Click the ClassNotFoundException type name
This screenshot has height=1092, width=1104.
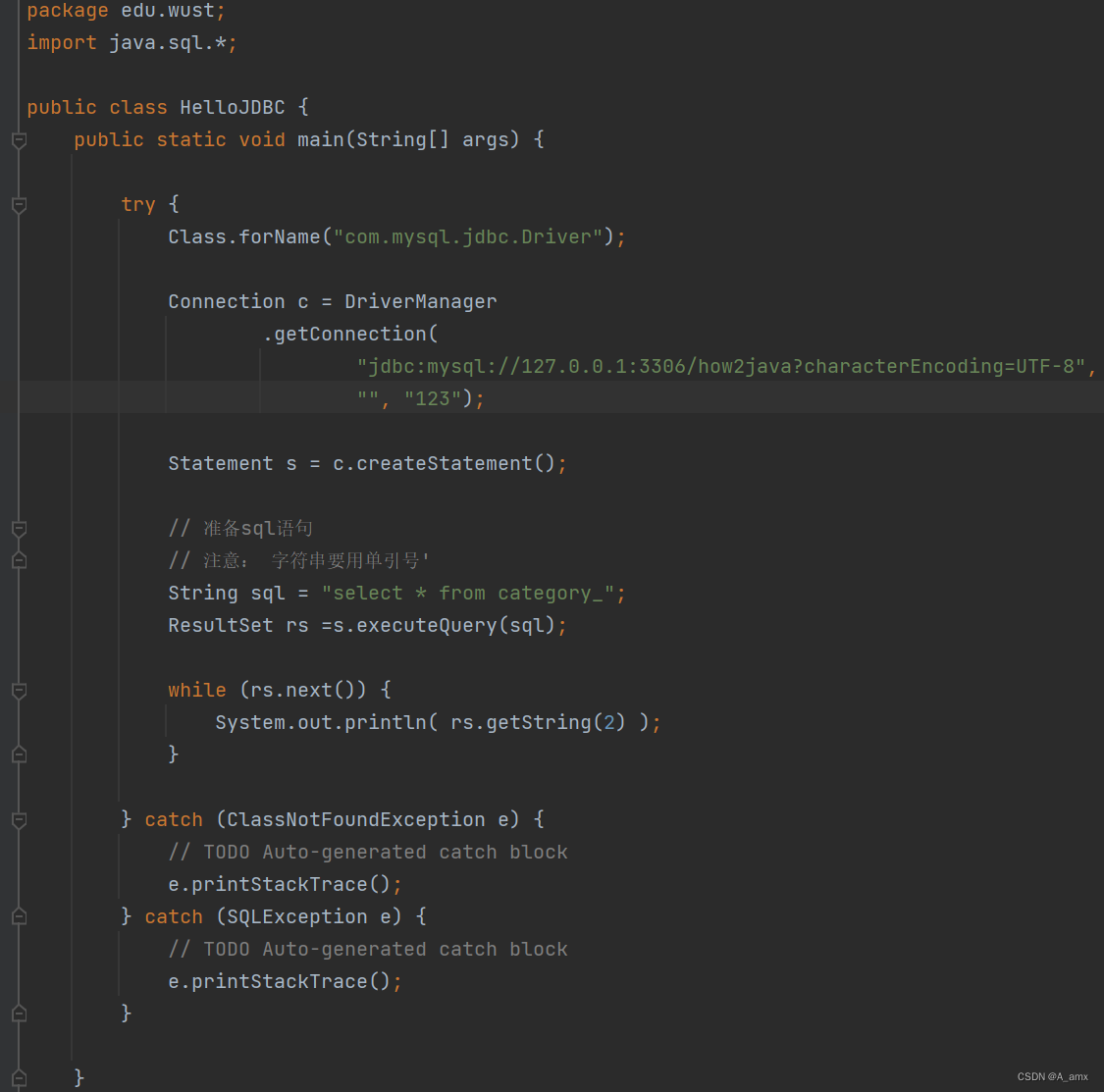[x=355, y=819]
